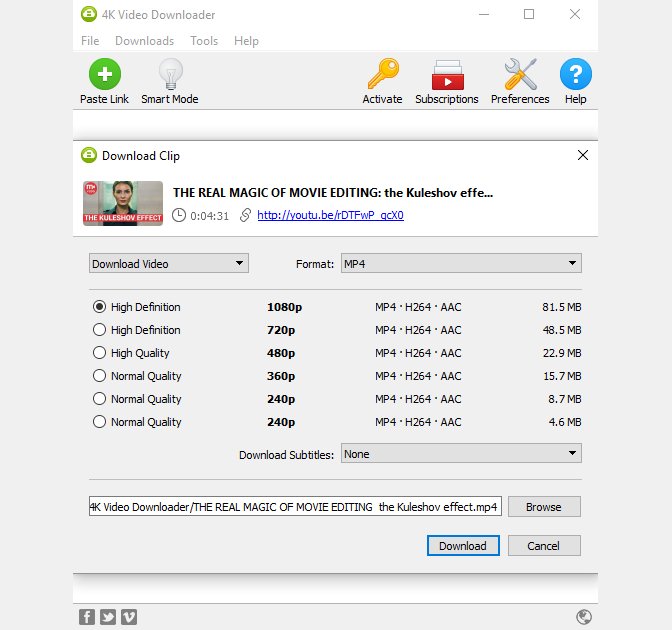Viewport: 672px width, 630px height.
Task: Toggle Smart Mode lightbulb icon
Action: click(x=171, y=74)
